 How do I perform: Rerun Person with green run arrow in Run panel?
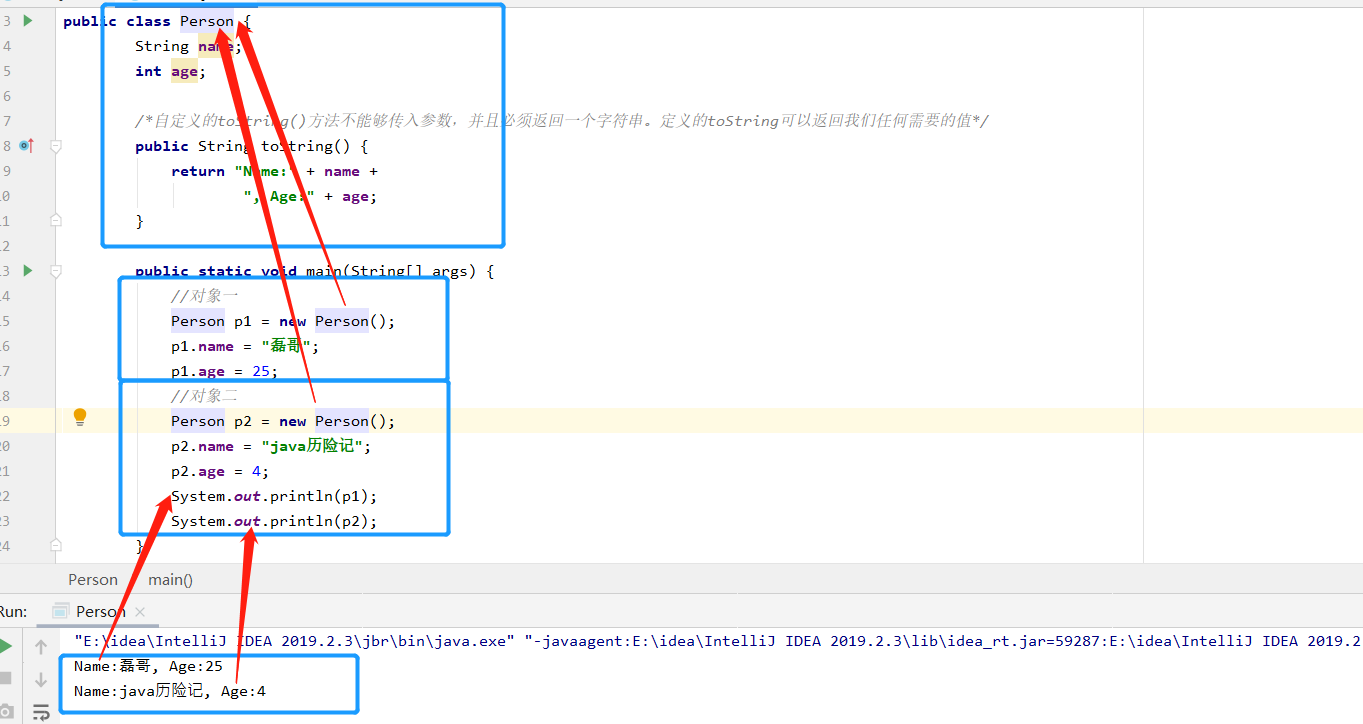(5, 646)
